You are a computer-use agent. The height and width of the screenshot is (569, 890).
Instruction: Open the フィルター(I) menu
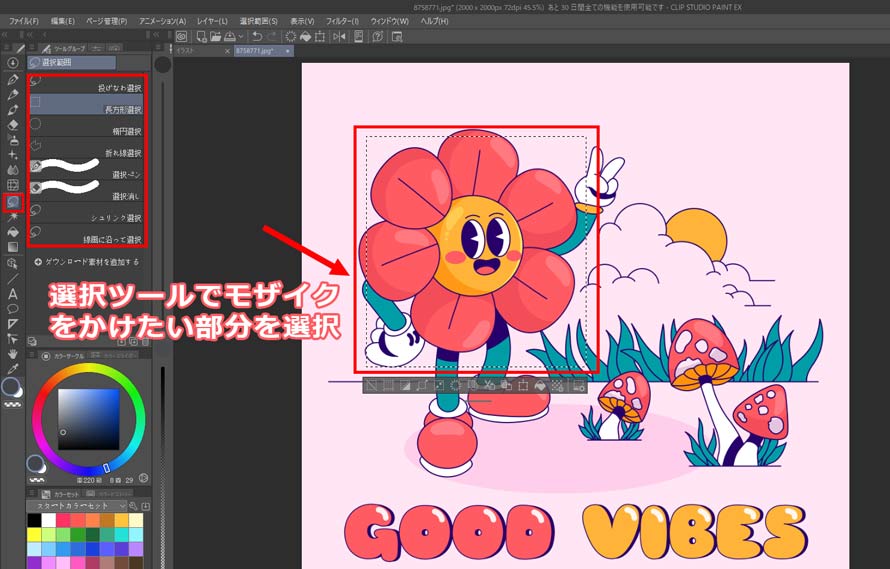[342, 21]
